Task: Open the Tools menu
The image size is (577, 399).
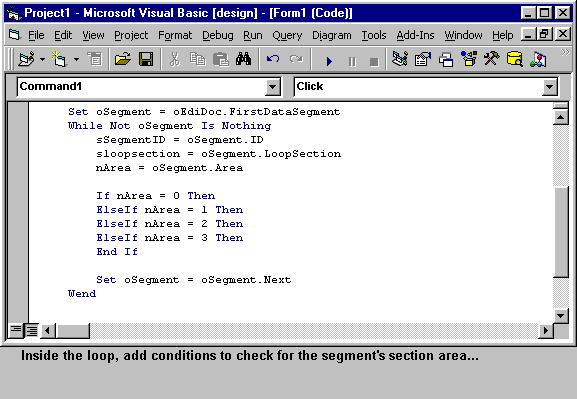Action: [x=374, y=35]
